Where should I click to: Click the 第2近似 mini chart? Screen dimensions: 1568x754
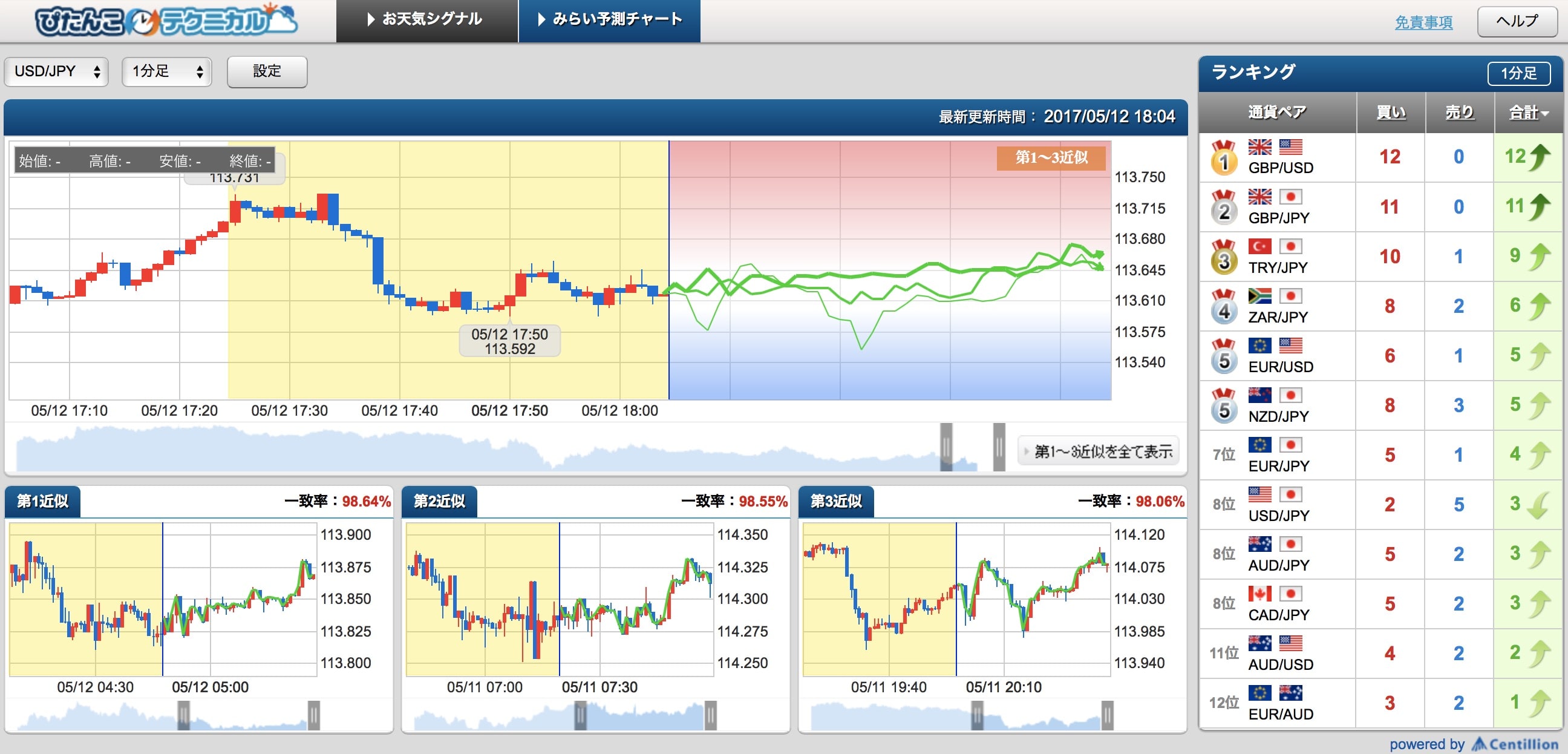[x=560, y=599]
